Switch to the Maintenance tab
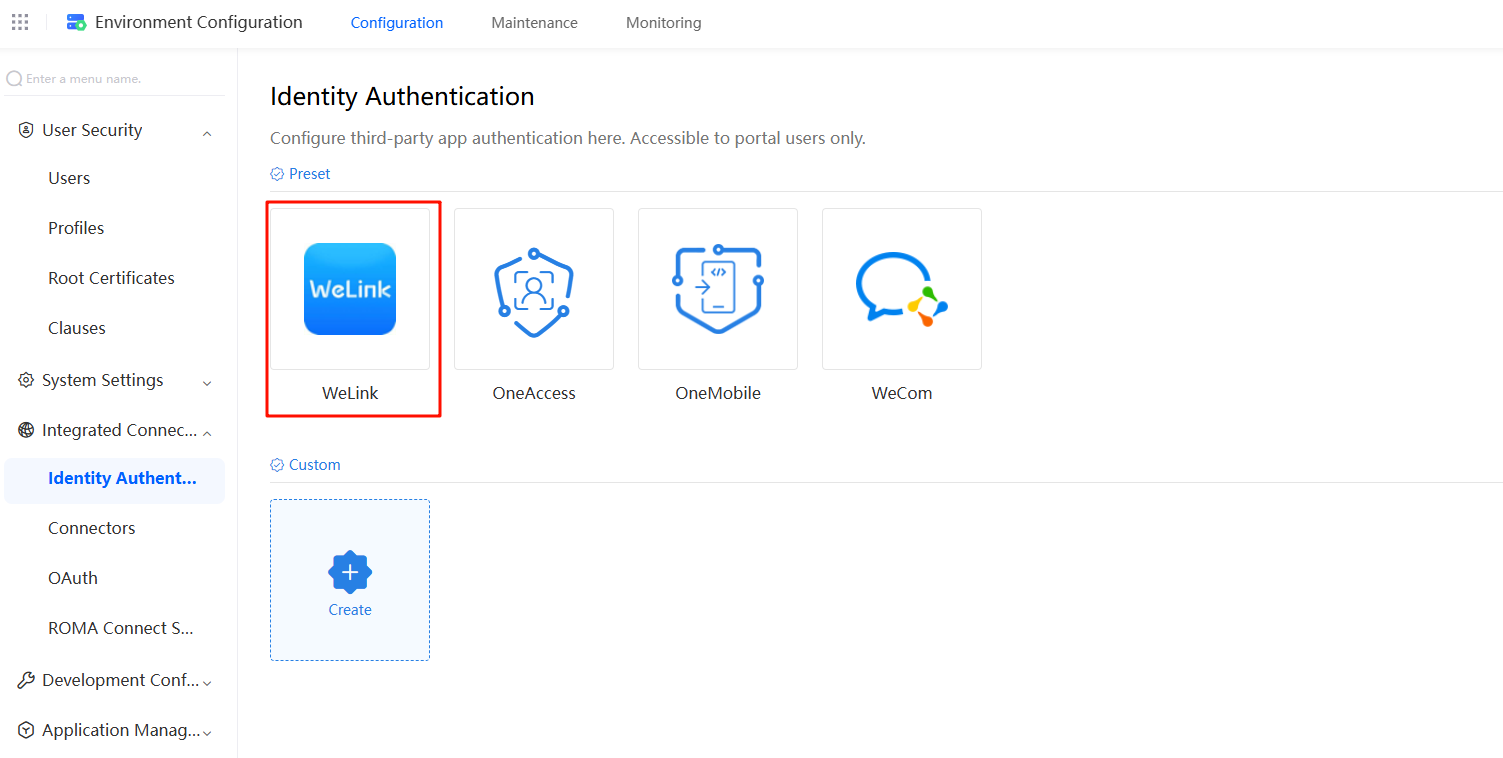Image resolution: width=1503 pixels, height=758 pixels. pos(535,22)
